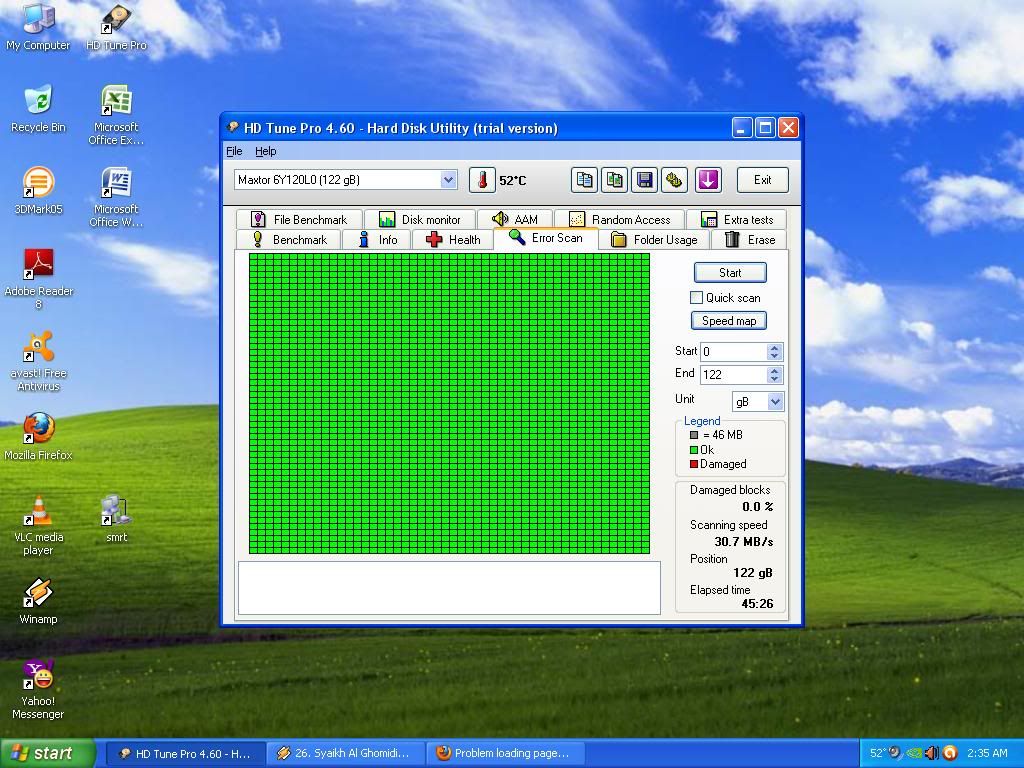Screen dimensions: 1024x768
Task: Open My Computer desktop icon
Action: pyautogui.click(x=38, y=27)
